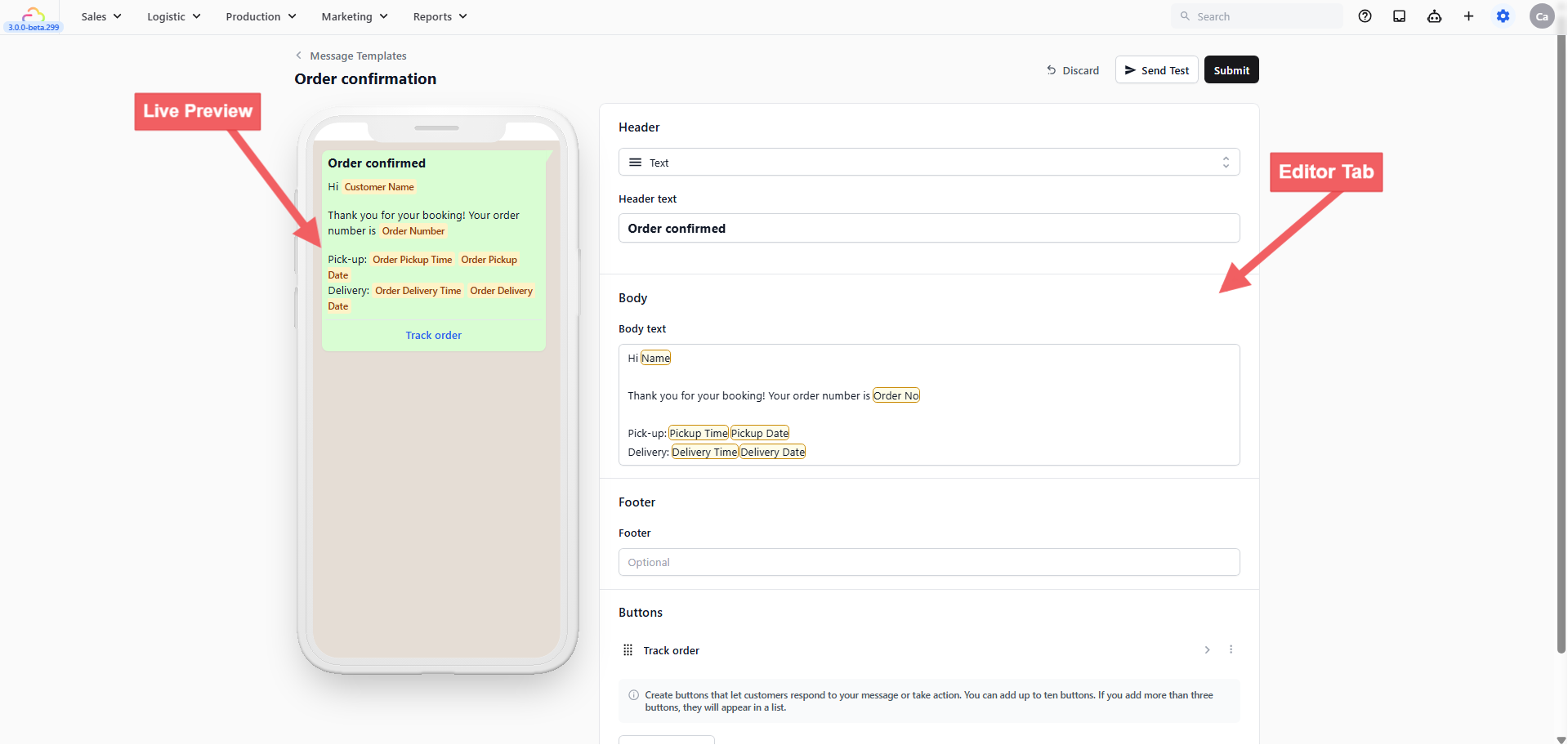Go back via the Message Templates arrow

pyautogui.click(x=298, y=56)
